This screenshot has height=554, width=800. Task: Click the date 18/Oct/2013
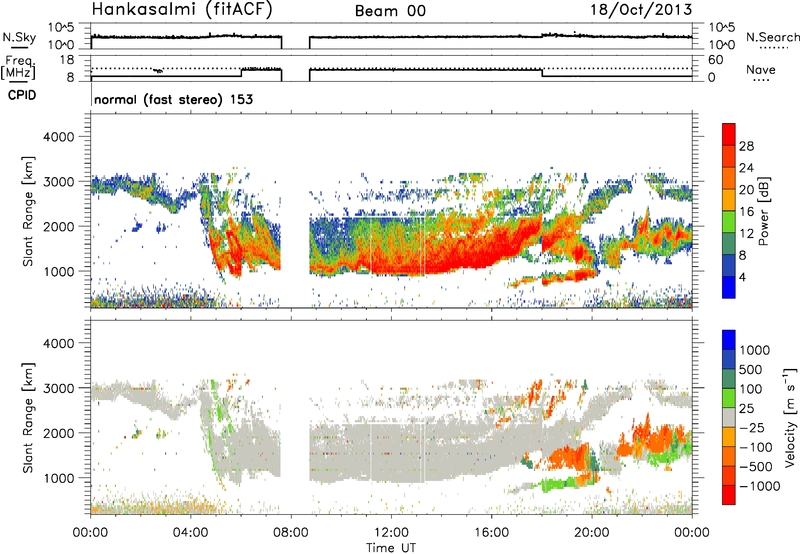(641, 10)
